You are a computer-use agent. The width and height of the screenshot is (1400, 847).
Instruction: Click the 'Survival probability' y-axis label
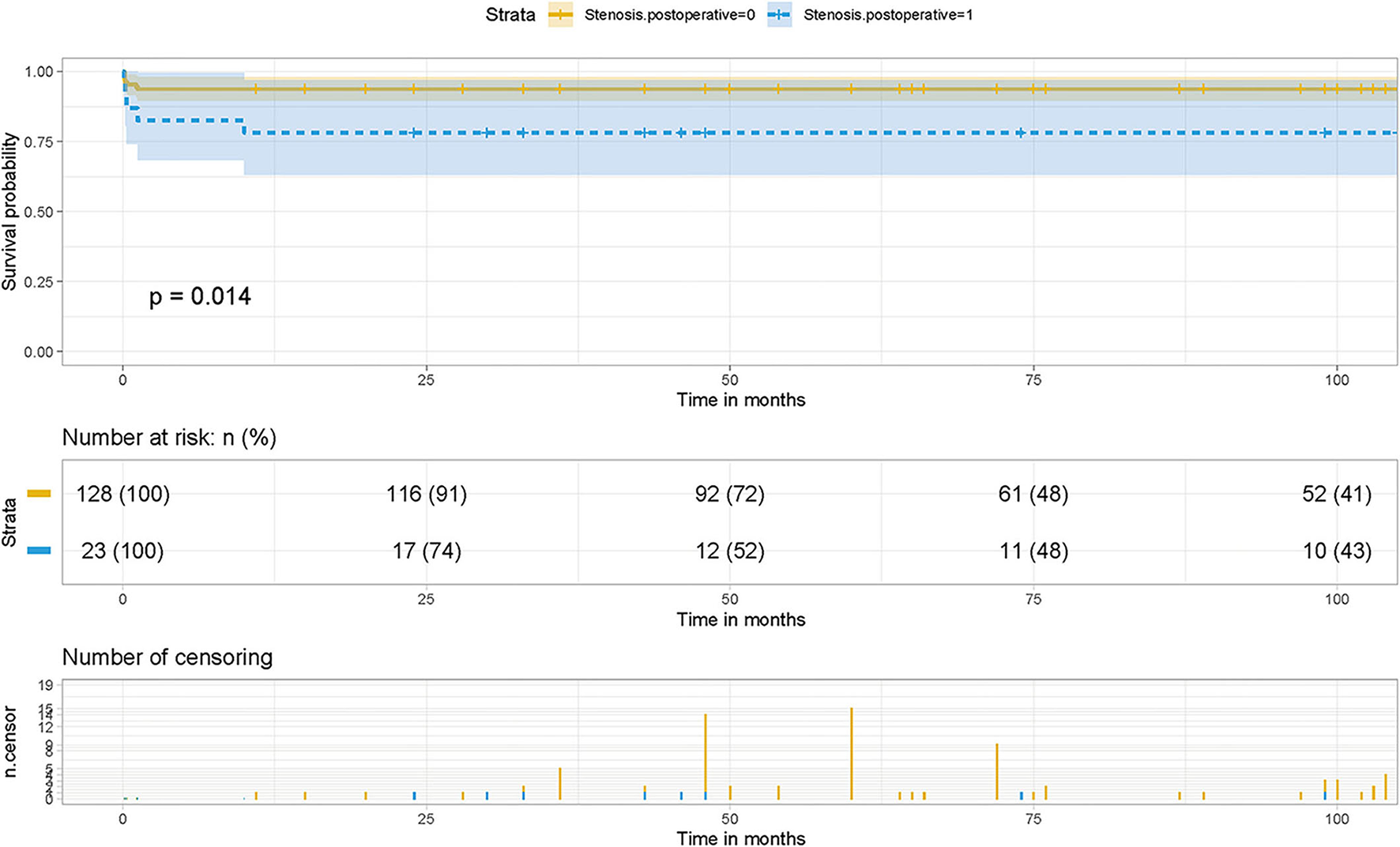pos(9,211)
